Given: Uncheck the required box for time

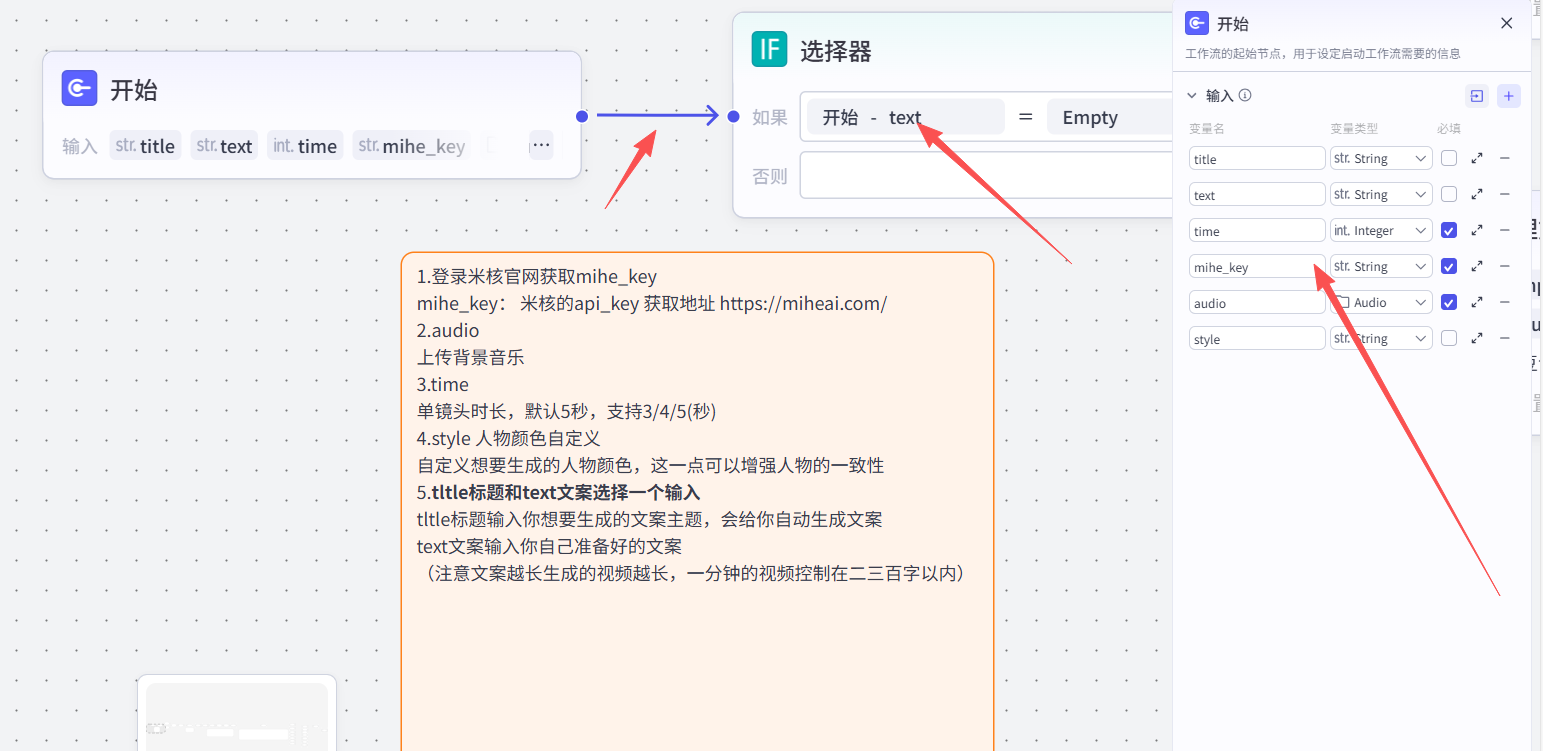Looking at the screenshot, I should 1449,230.
